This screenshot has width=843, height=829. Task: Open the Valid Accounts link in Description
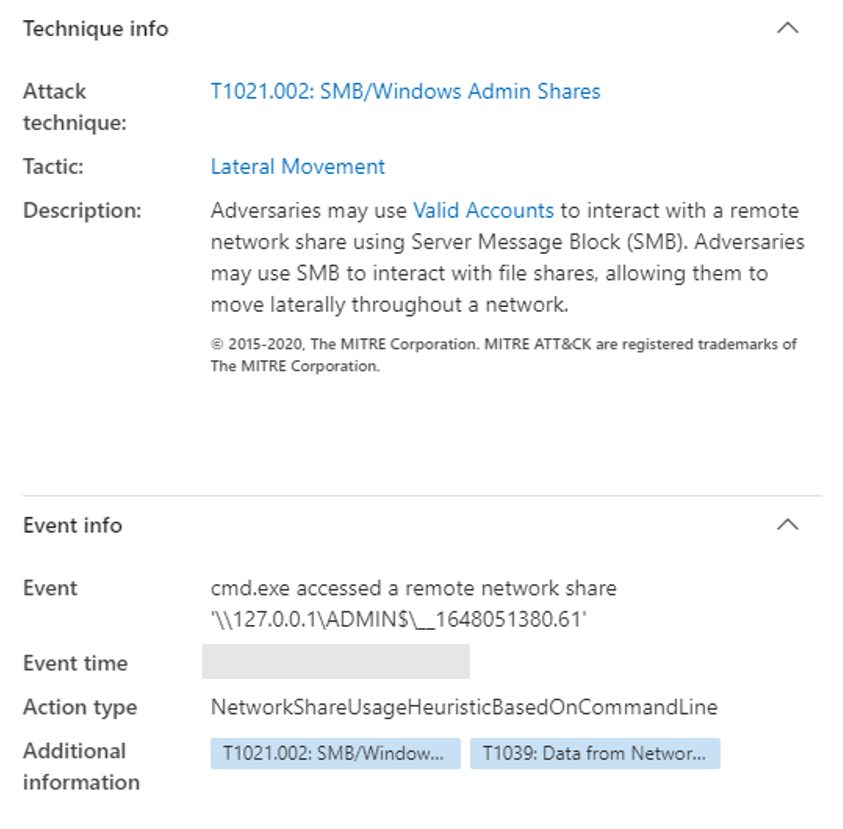click(x=483, y=210)
